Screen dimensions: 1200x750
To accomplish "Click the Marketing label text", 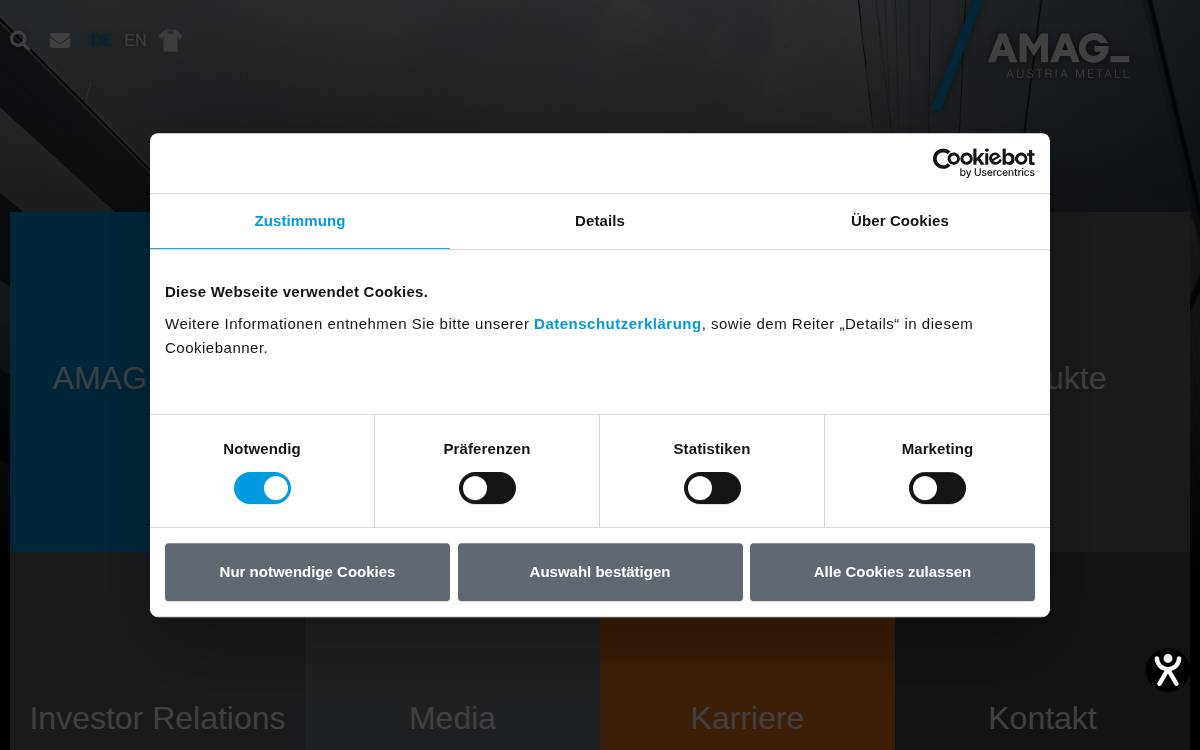I will point(937,449).
